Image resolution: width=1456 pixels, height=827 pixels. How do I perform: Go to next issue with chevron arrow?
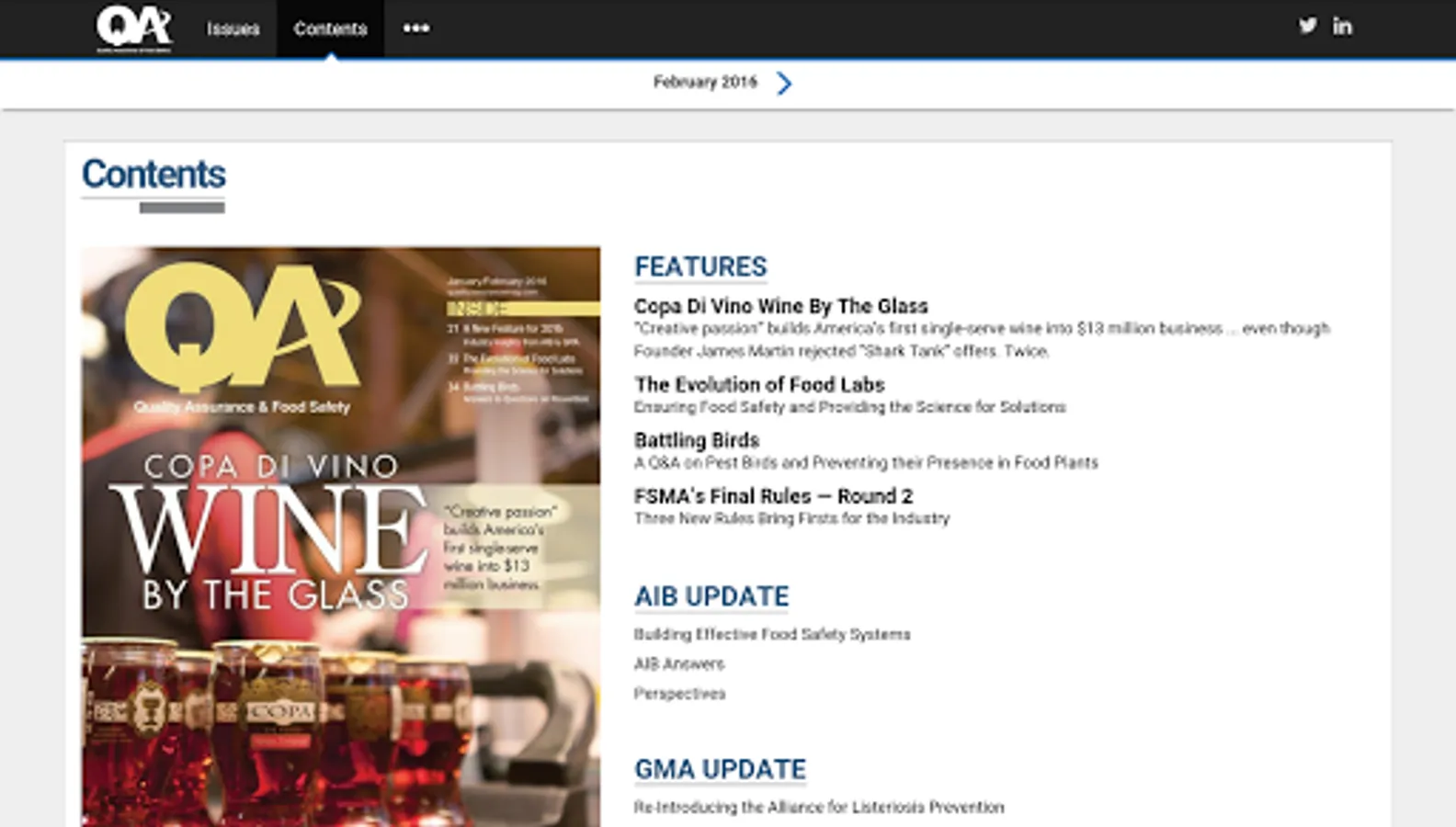coord(783,83)
